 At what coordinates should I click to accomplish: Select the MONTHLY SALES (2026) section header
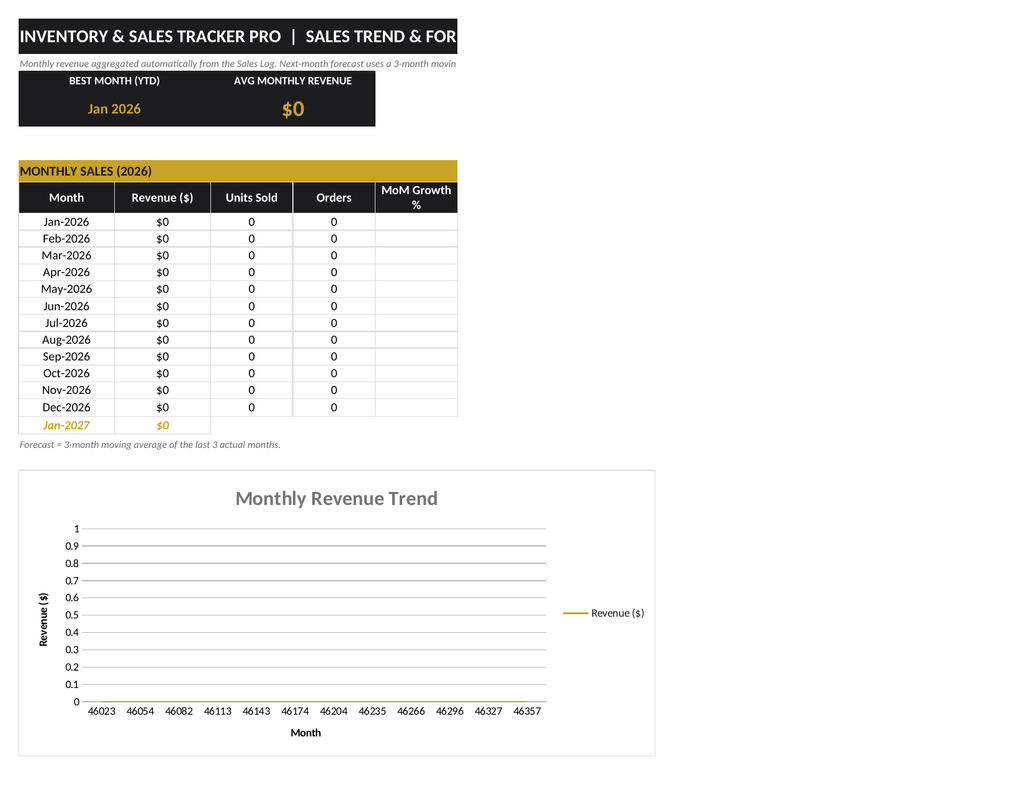(x=238, y=171)
